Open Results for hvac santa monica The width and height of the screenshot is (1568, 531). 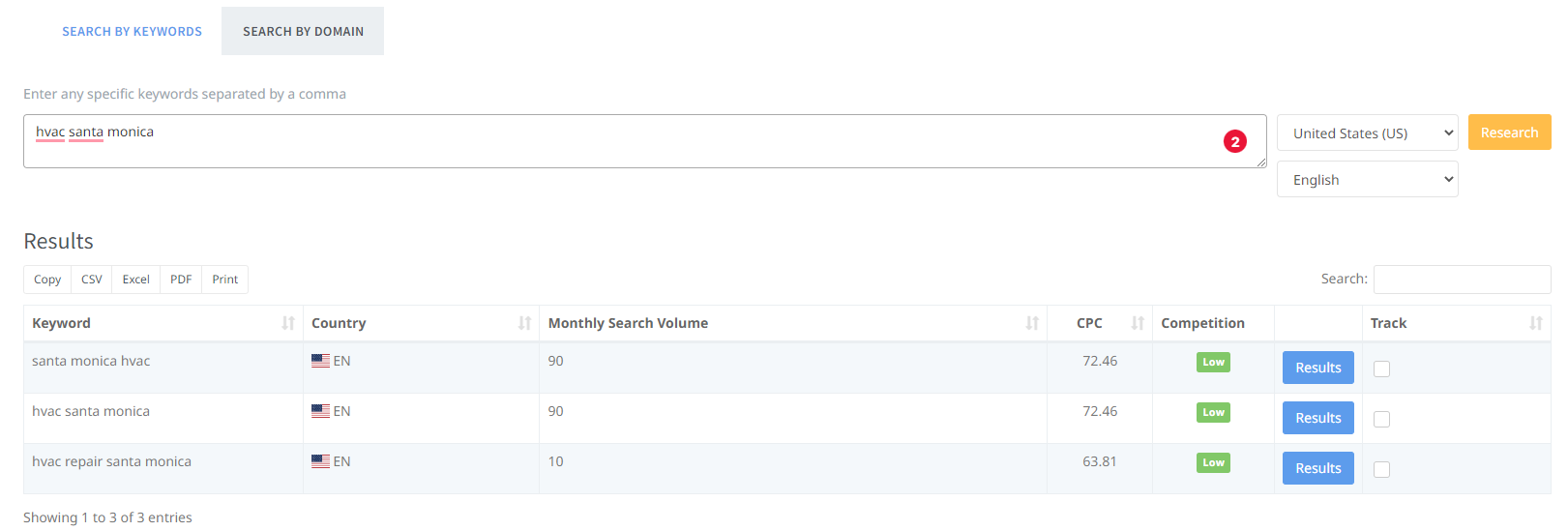(1318, 418)
